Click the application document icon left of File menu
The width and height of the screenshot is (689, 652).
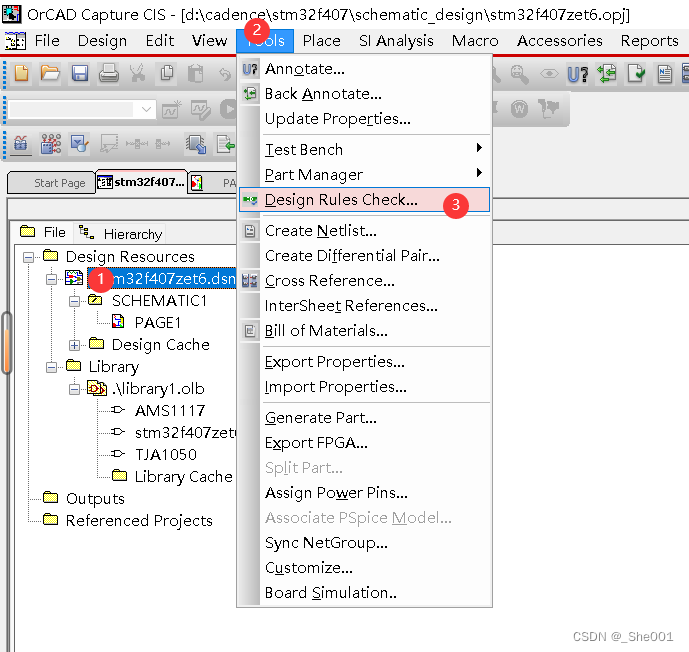tap(15, 41)
